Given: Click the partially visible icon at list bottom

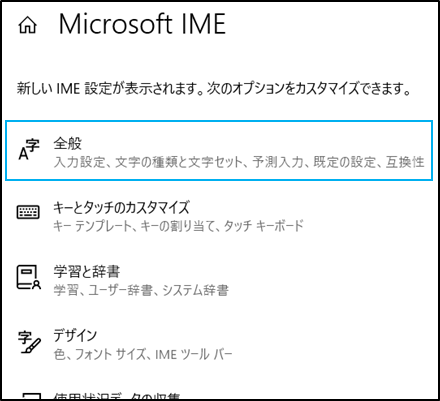Looking at the screenshot, I should (x=32, y=396).
